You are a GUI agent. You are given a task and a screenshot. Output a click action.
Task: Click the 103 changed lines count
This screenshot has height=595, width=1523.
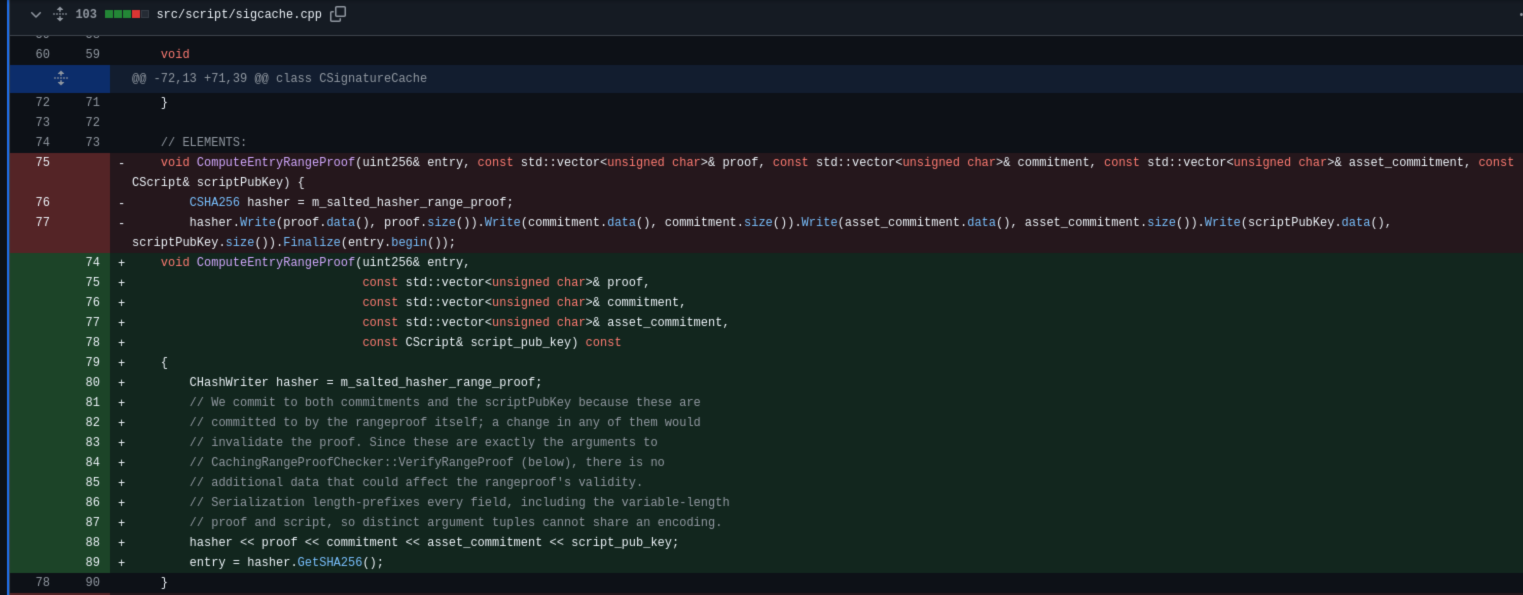click(86, 15)
